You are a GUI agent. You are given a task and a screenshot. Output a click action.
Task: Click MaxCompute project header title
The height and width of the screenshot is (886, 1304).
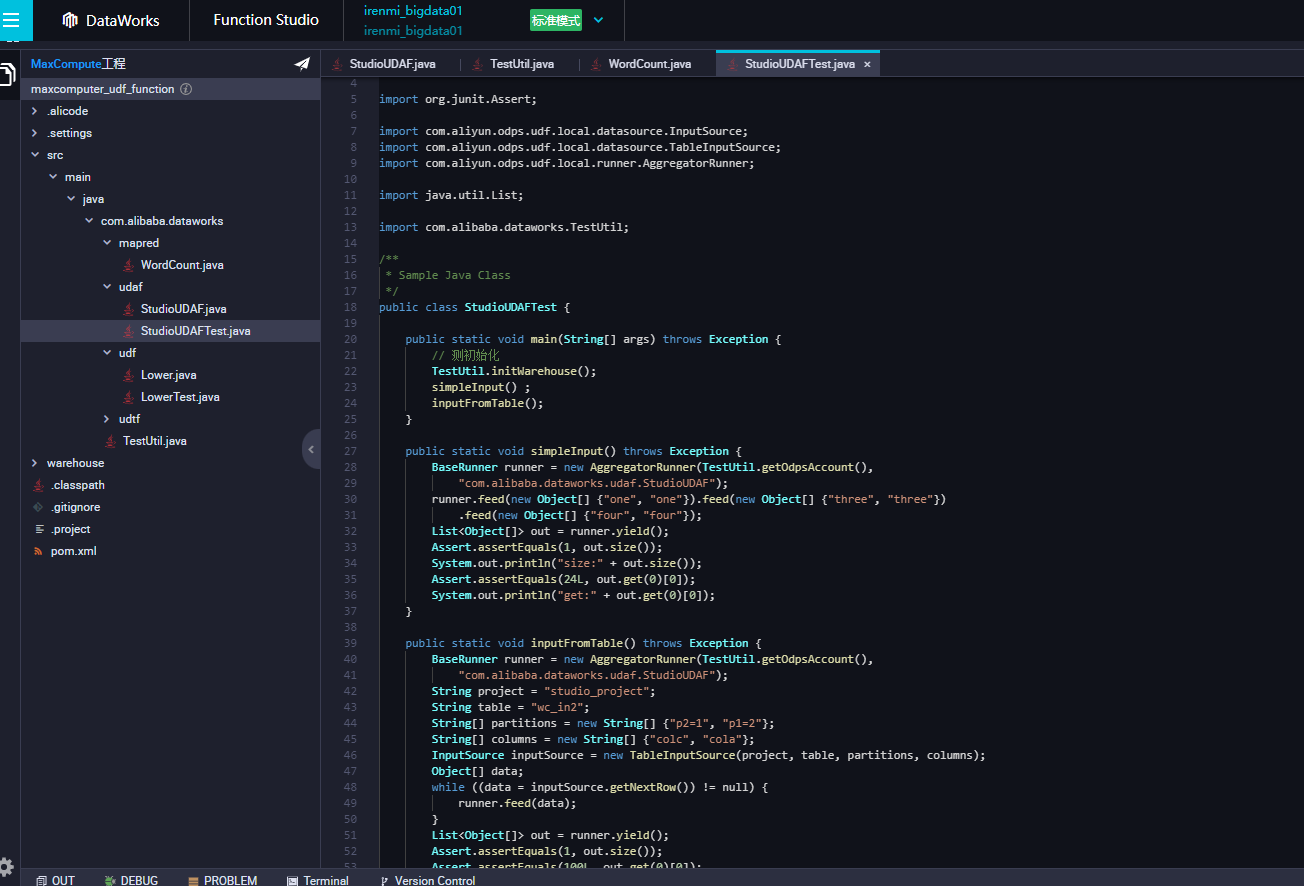[78, 64]
